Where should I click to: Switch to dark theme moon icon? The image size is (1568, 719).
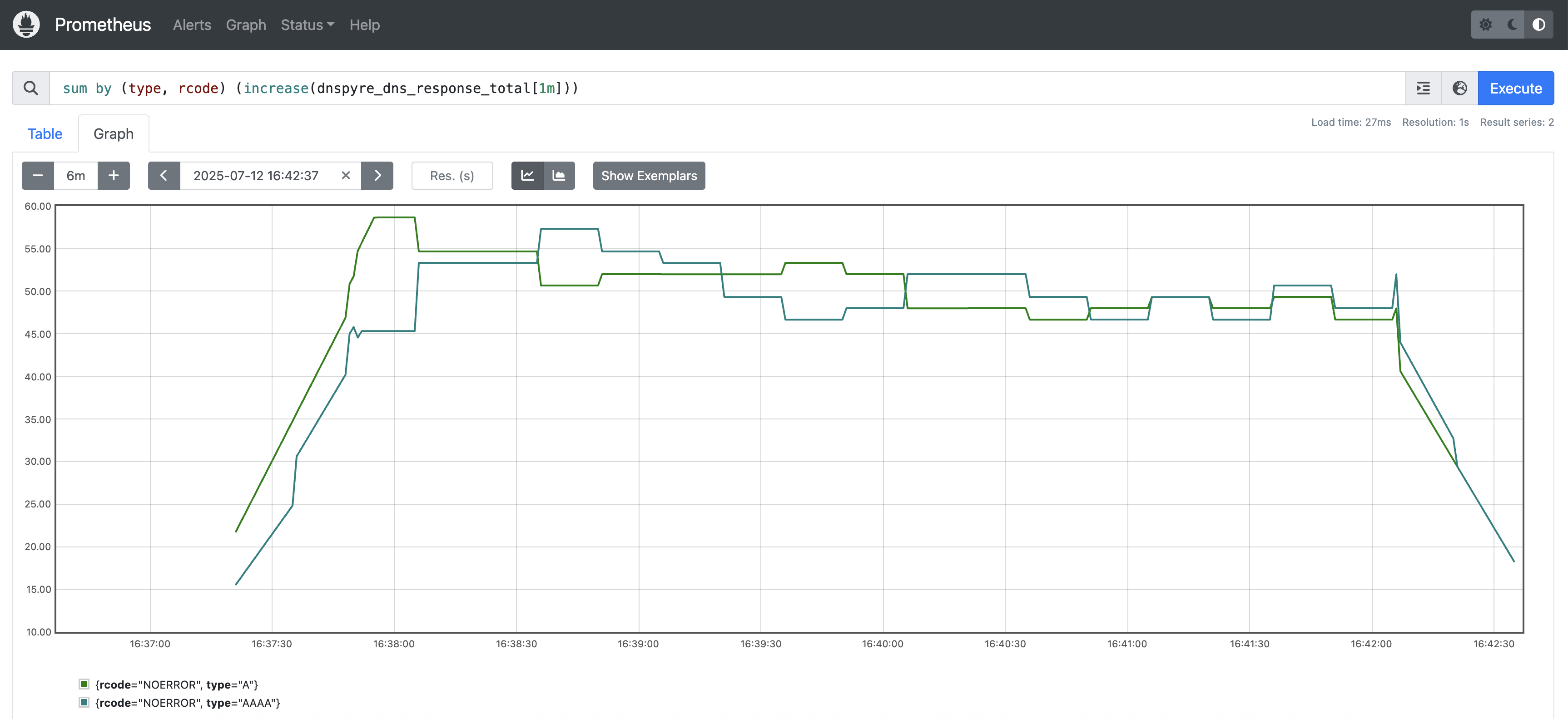[x=1512, y=25]
